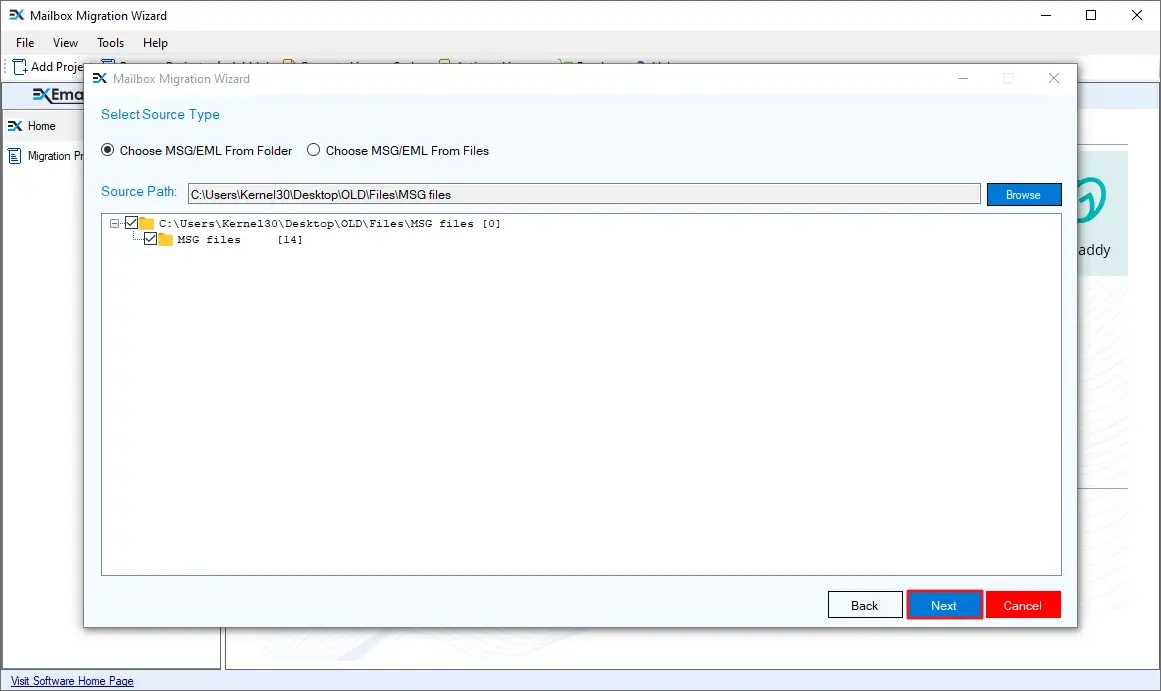Image resolution: width=1161 pixels, height=691 pixels.
Task: Click Browse to pick a source path
Action: 1023,193
